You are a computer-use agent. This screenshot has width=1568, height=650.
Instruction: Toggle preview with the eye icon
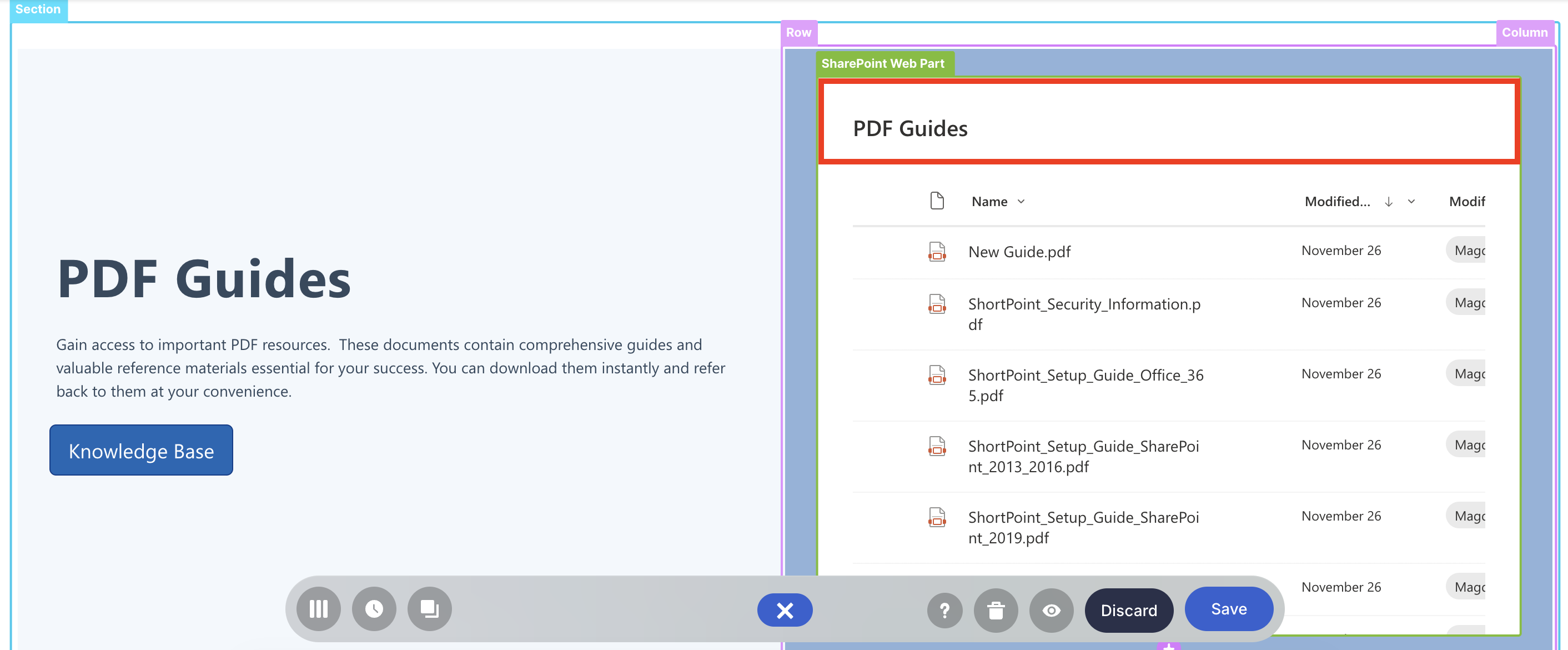pos(1051,610)
